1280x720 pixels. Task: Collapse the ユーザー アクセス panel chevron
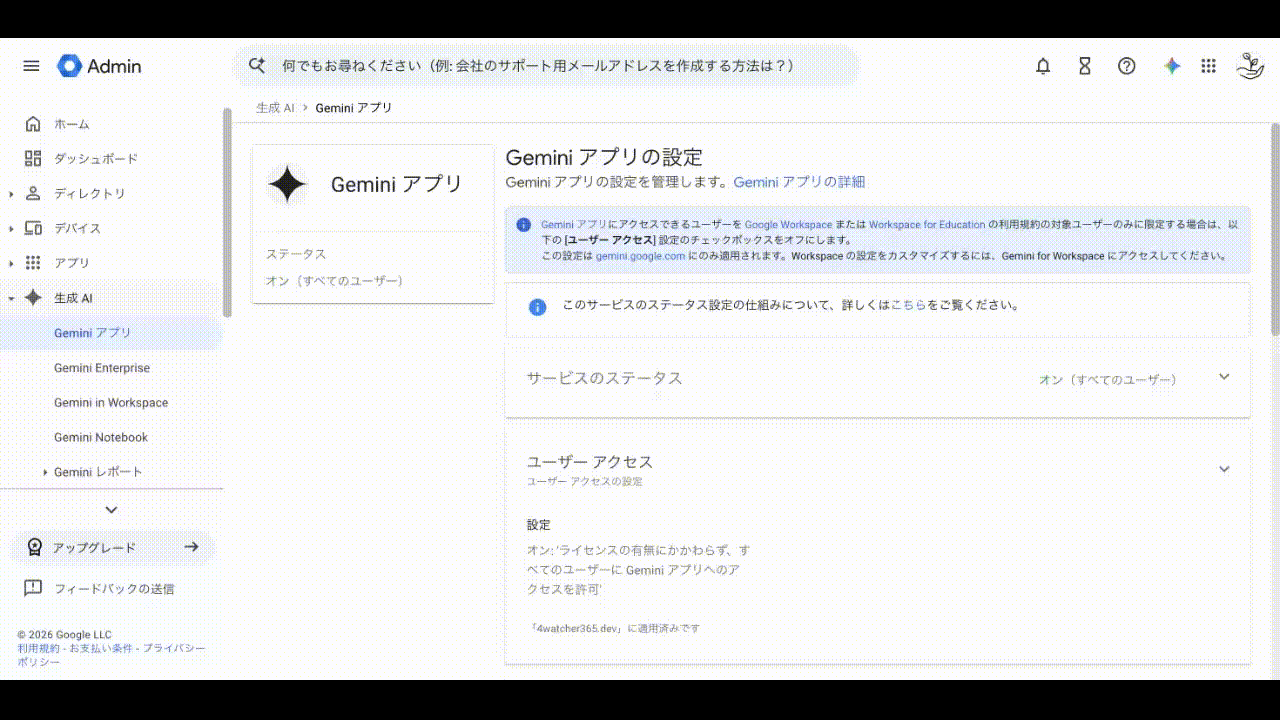pos(1224,469)
